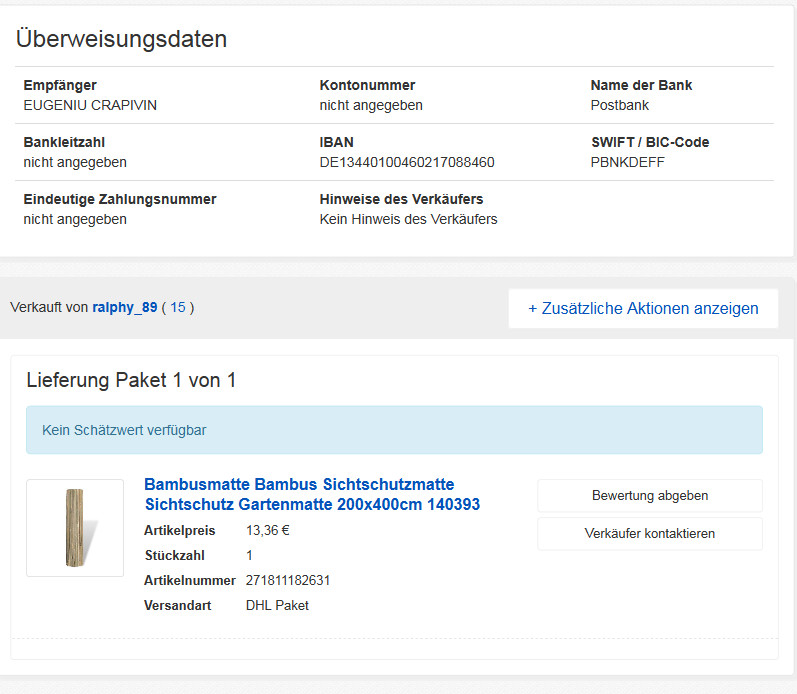Click the DHL Paket shipping method
The image size is (797, 694).
tap(277, 605)
